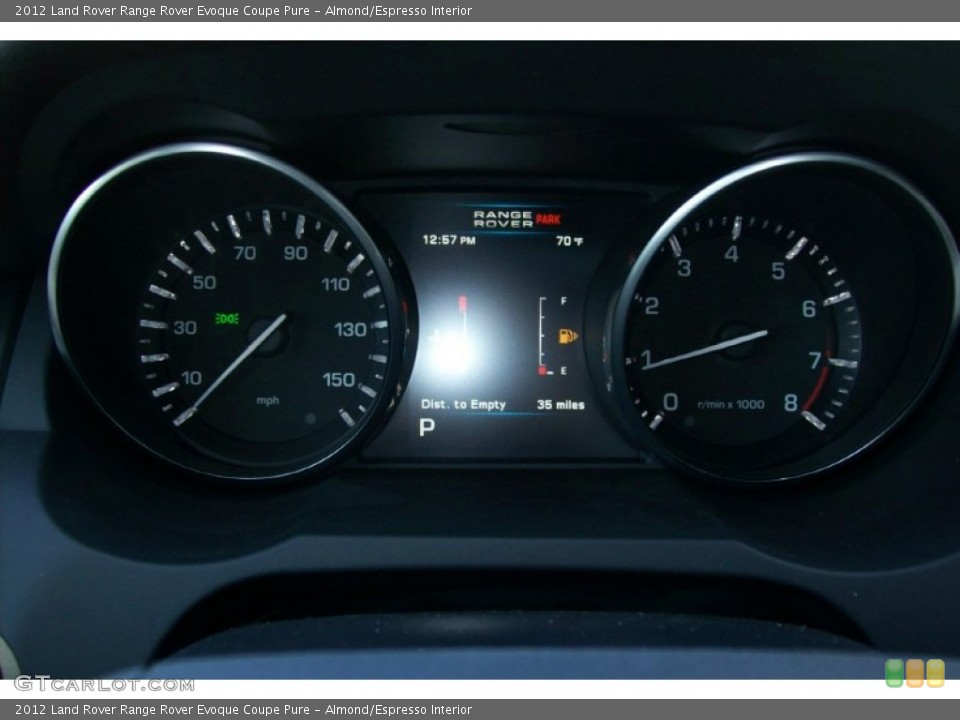This screenshot has width=960, height=720.
Task: Click the 12:57 PM clock reading
Action: coord(449,240)
